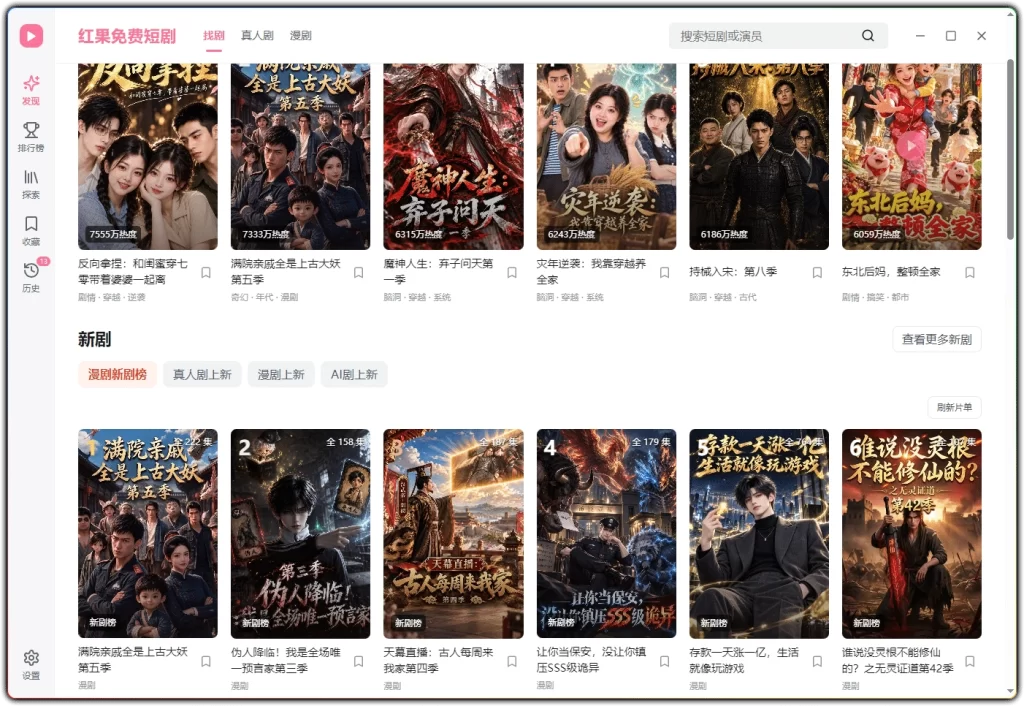Open 魔神人生 poster thumbnail

(x=453, y=157)
